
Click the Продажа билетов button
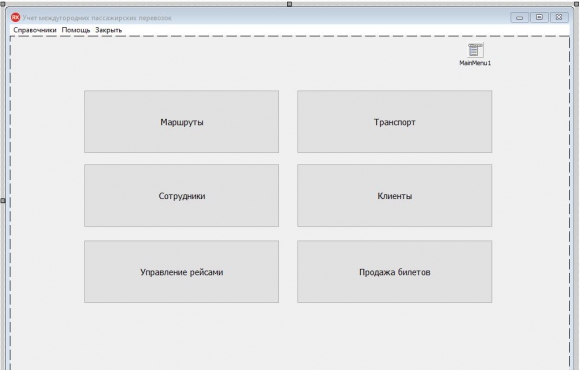click(395, 272)
